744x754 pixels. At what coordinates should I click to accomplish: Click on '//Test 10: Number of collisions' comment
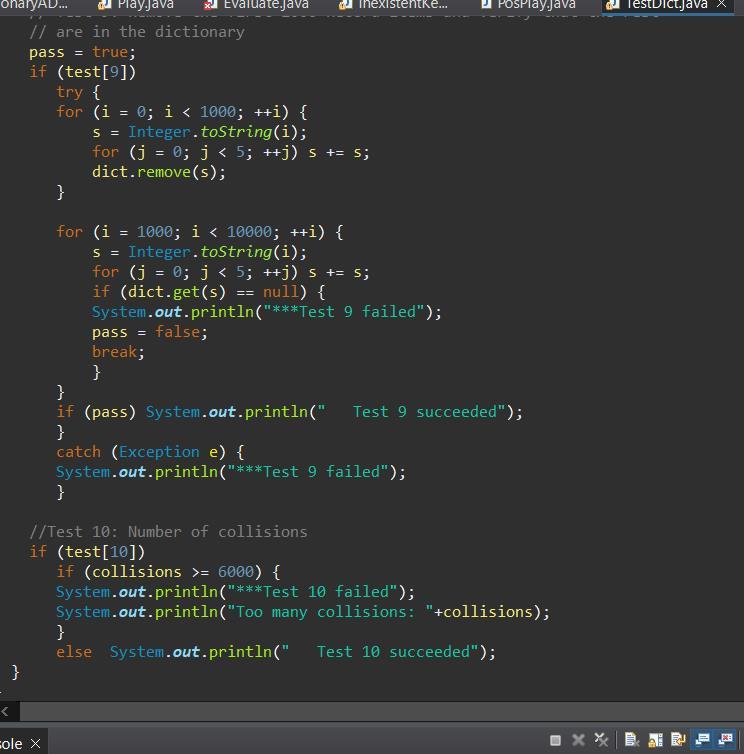[x=168, y=532]
